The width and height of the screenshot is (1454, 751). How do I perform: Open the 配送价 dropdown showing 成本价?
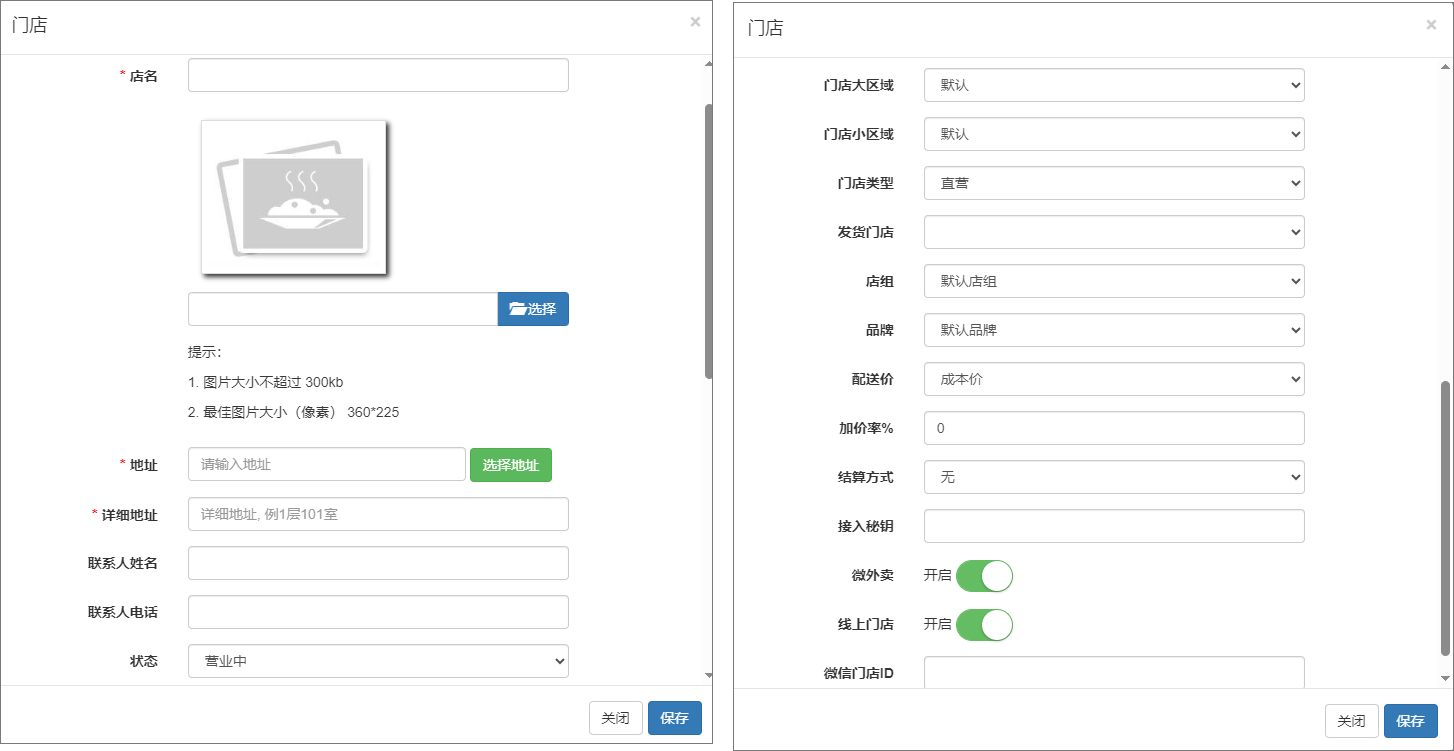[1114, 380]
